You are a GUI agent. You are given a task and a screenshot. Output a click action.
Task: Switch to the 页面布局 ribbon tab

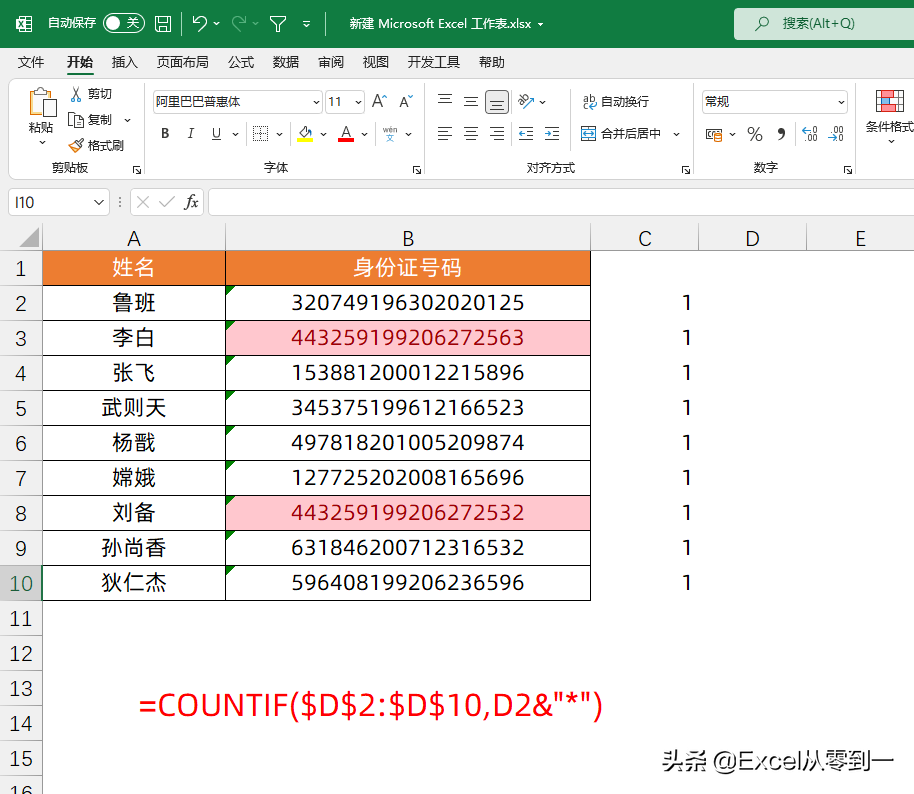pos(182,62)
